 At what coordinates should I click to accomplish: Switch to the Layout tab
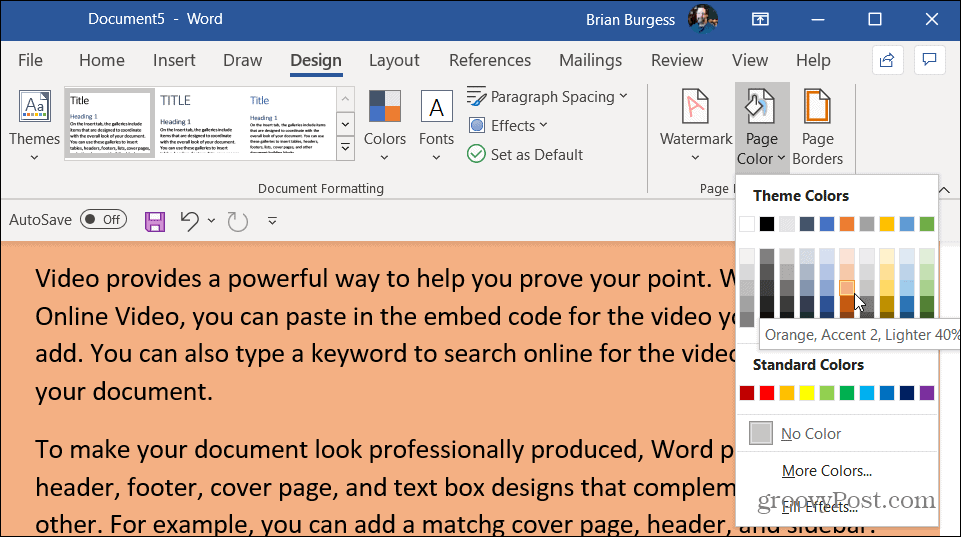(394, 60)
